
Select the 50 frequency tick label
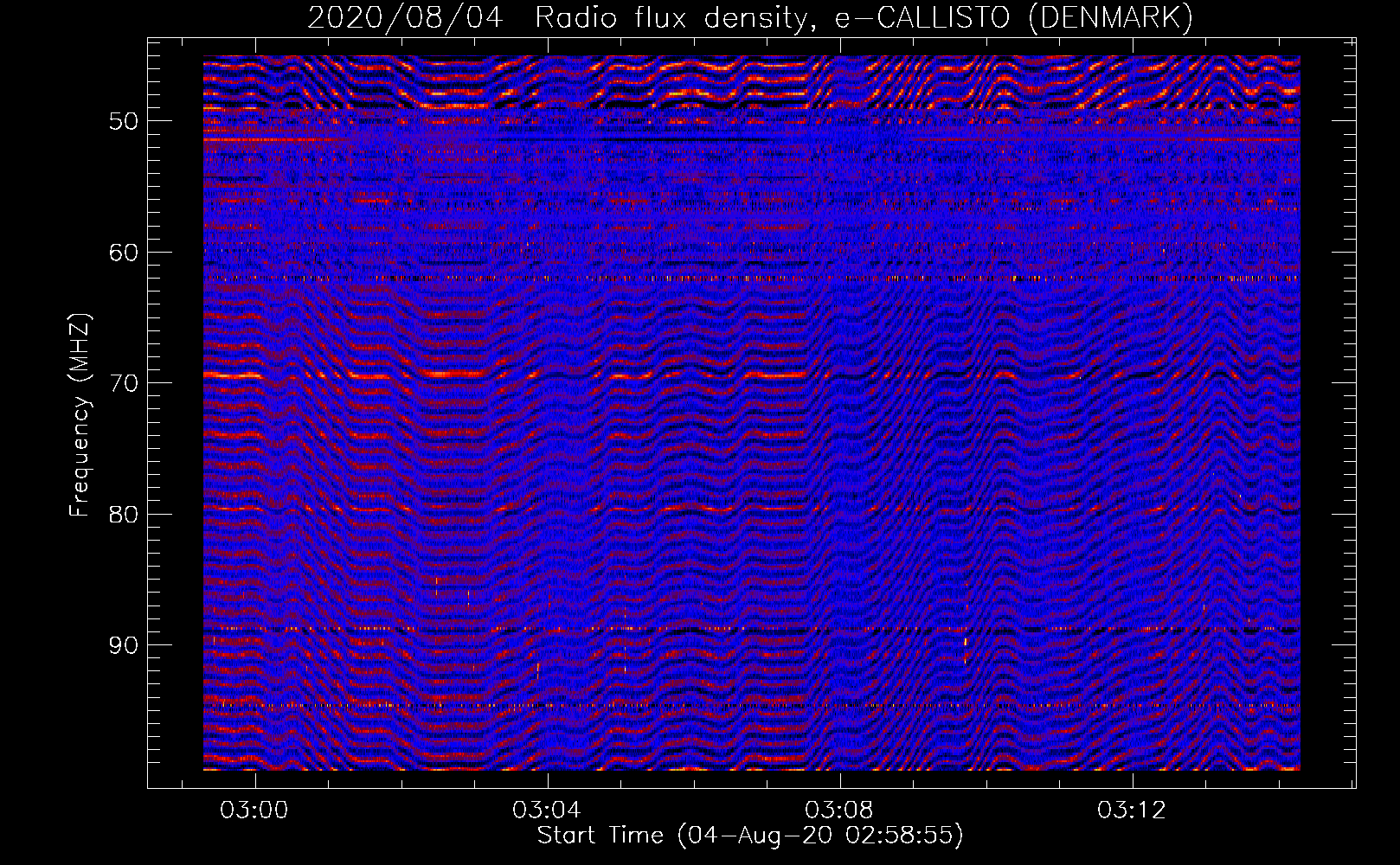click(x=124, y=121)
